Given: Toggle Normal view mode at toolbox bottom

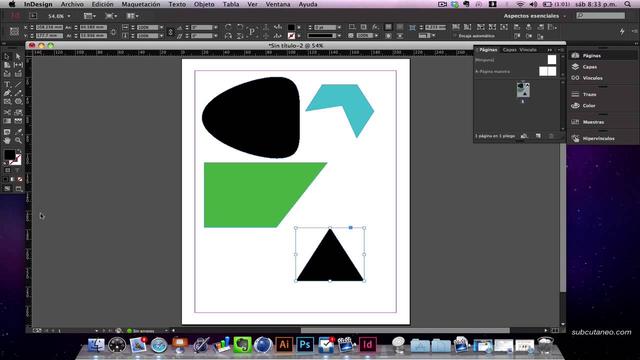Looking at the screenshot, I should point(7,188).
